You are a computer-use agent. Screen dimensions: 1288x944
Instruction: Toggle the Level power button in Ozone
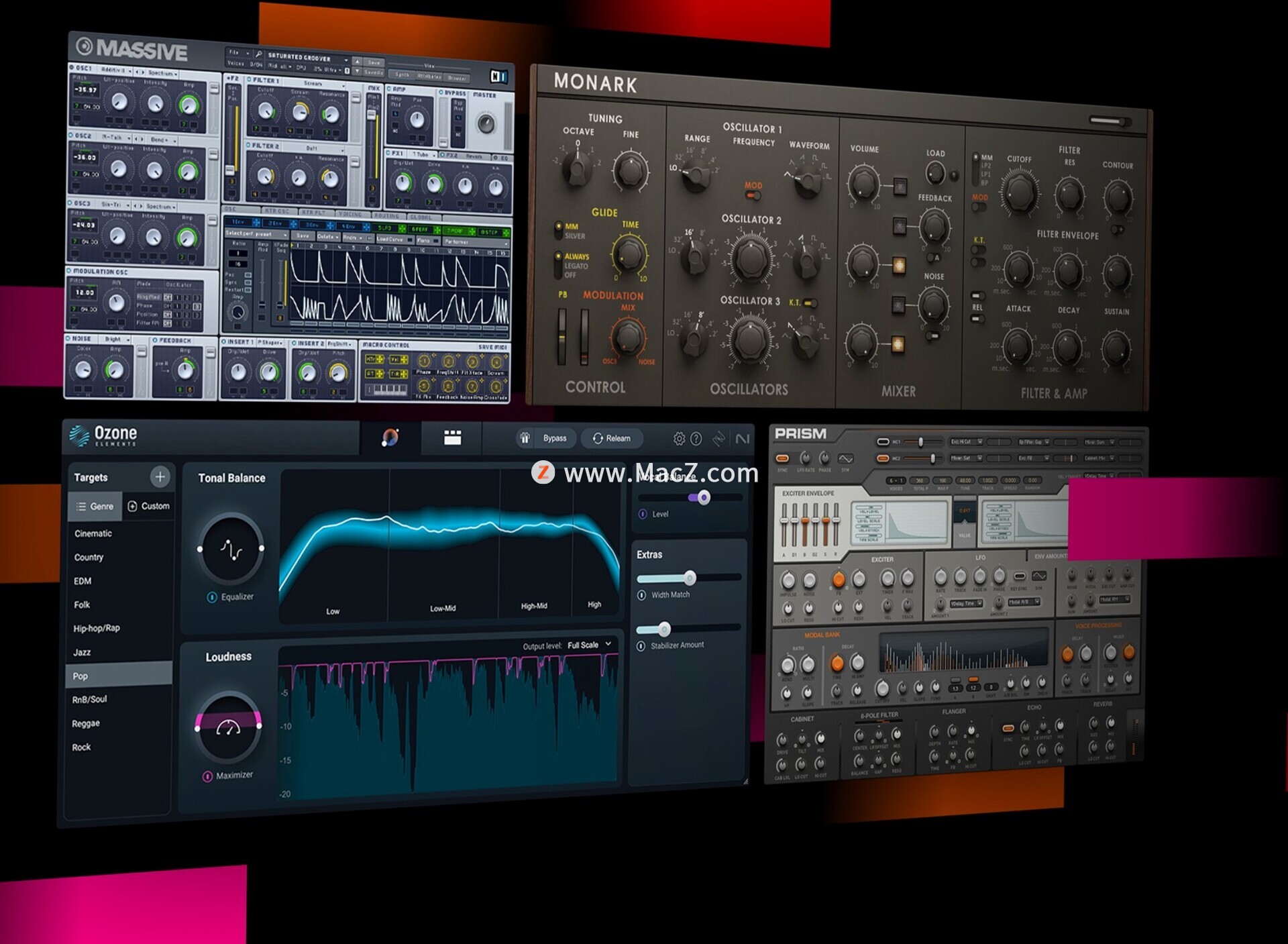[643, 514]
